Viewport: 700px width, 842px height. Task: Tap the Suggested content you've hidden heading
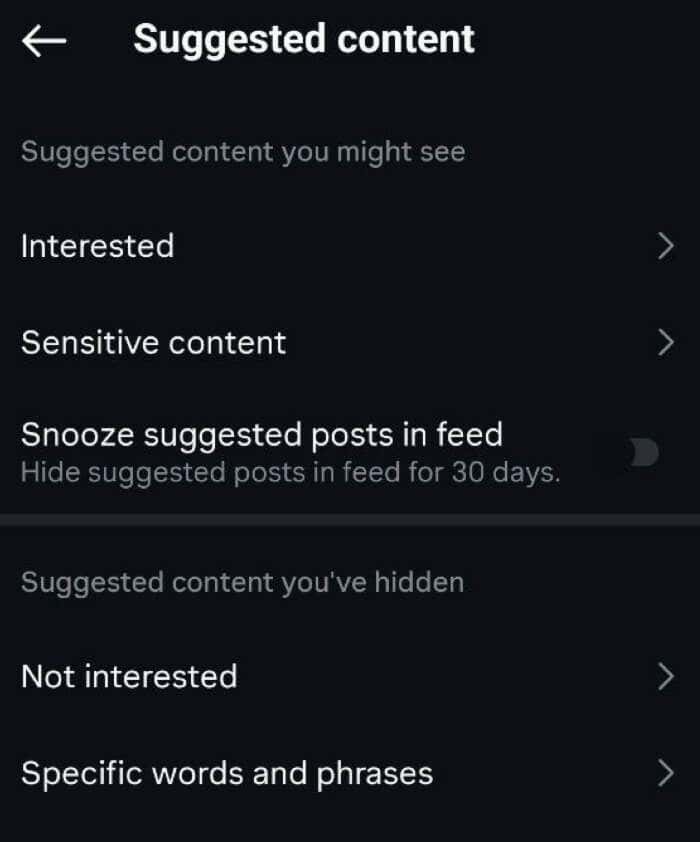[x=242, y=583]
